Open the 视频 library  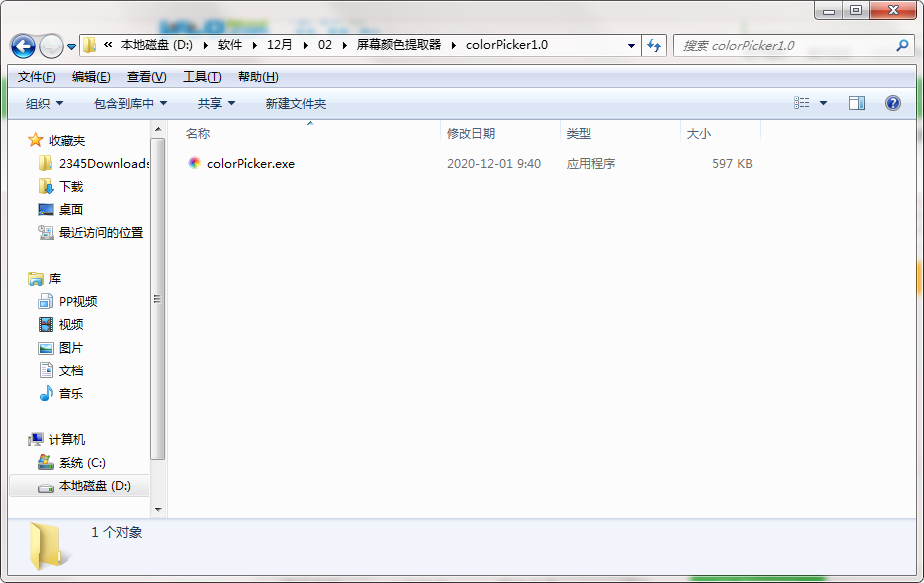[71, 324]
